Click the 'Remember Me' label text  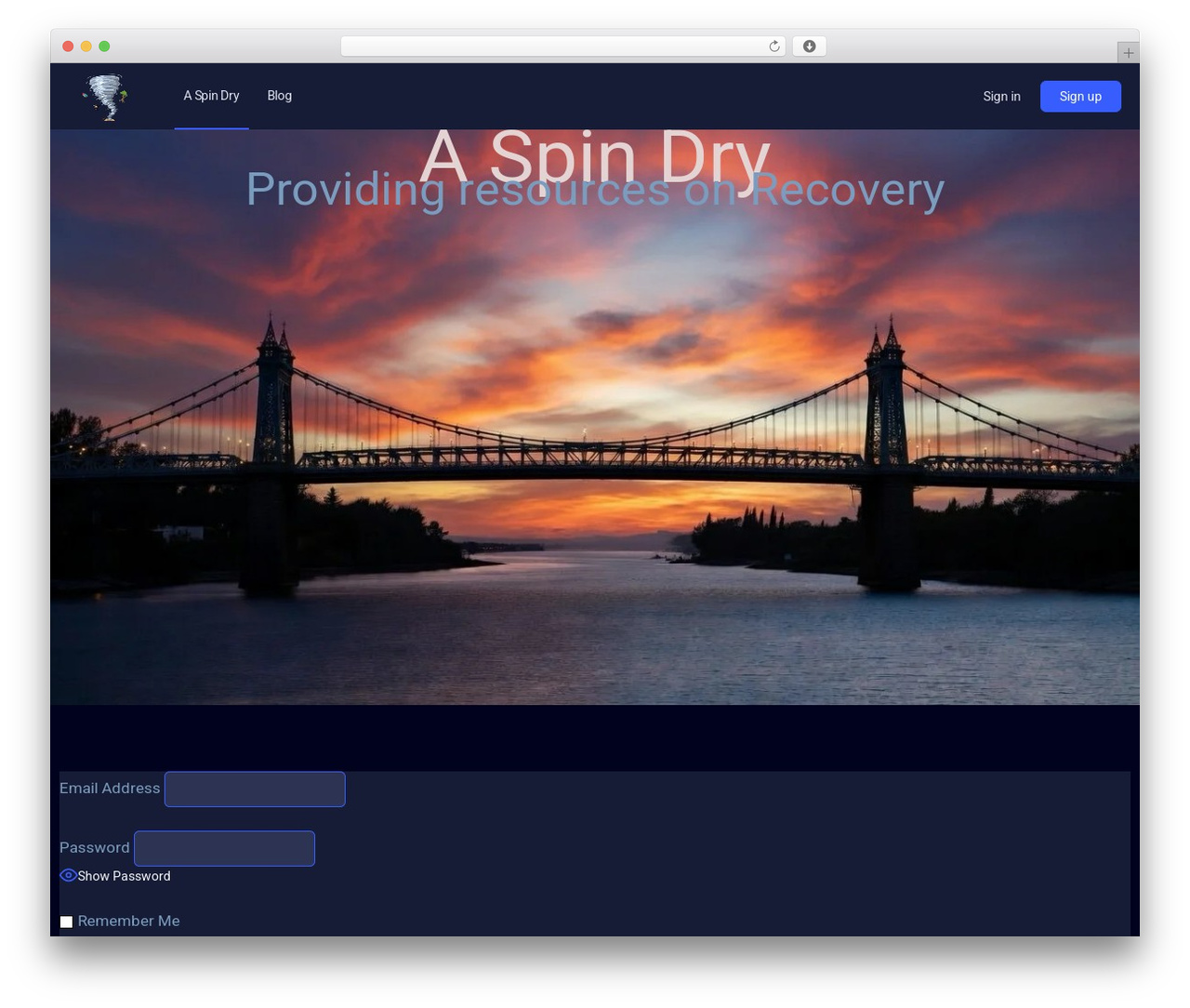129,922
